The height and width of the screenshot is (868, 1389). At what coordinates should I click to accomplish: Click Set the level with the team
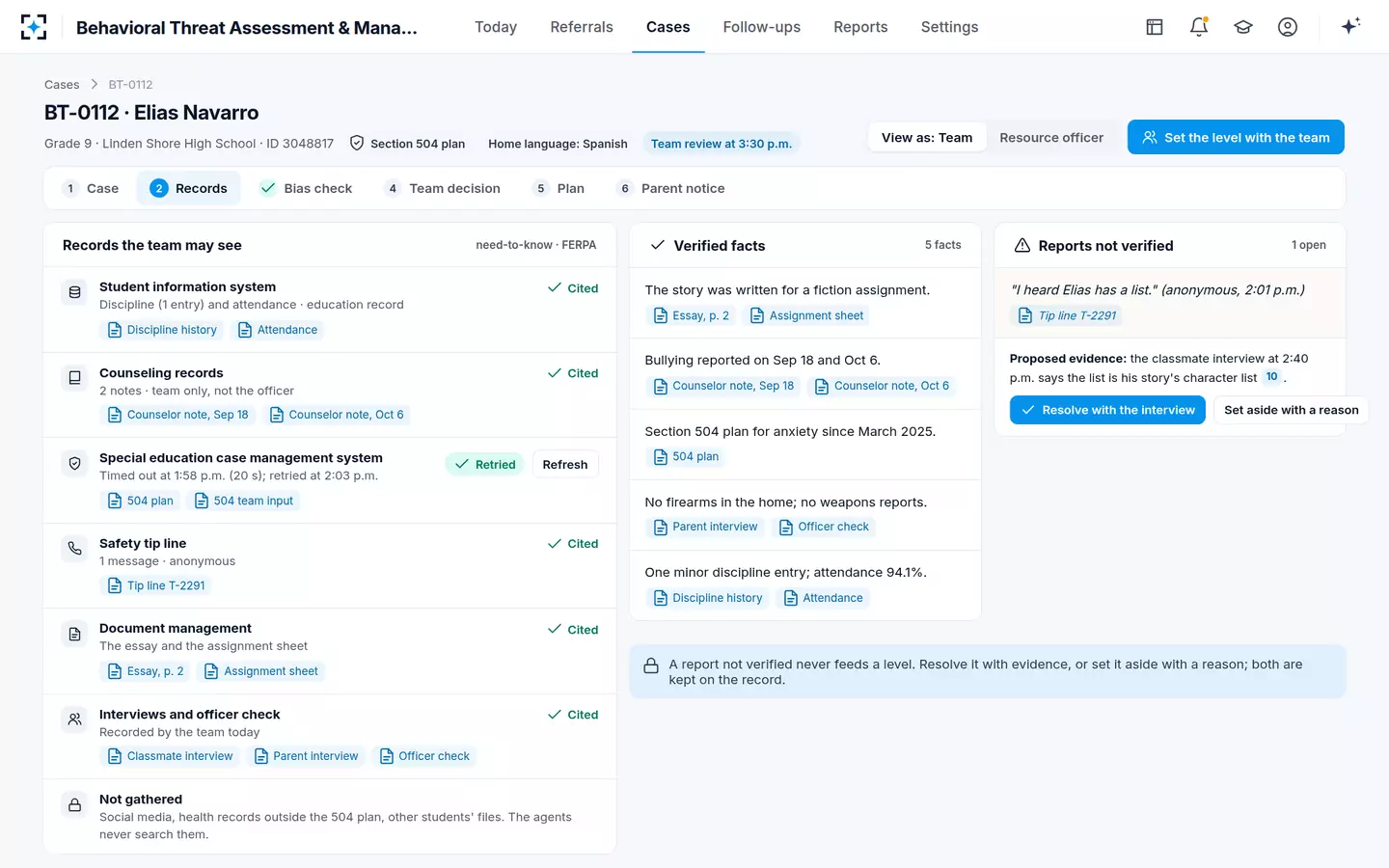click(x=1236, y=137)
